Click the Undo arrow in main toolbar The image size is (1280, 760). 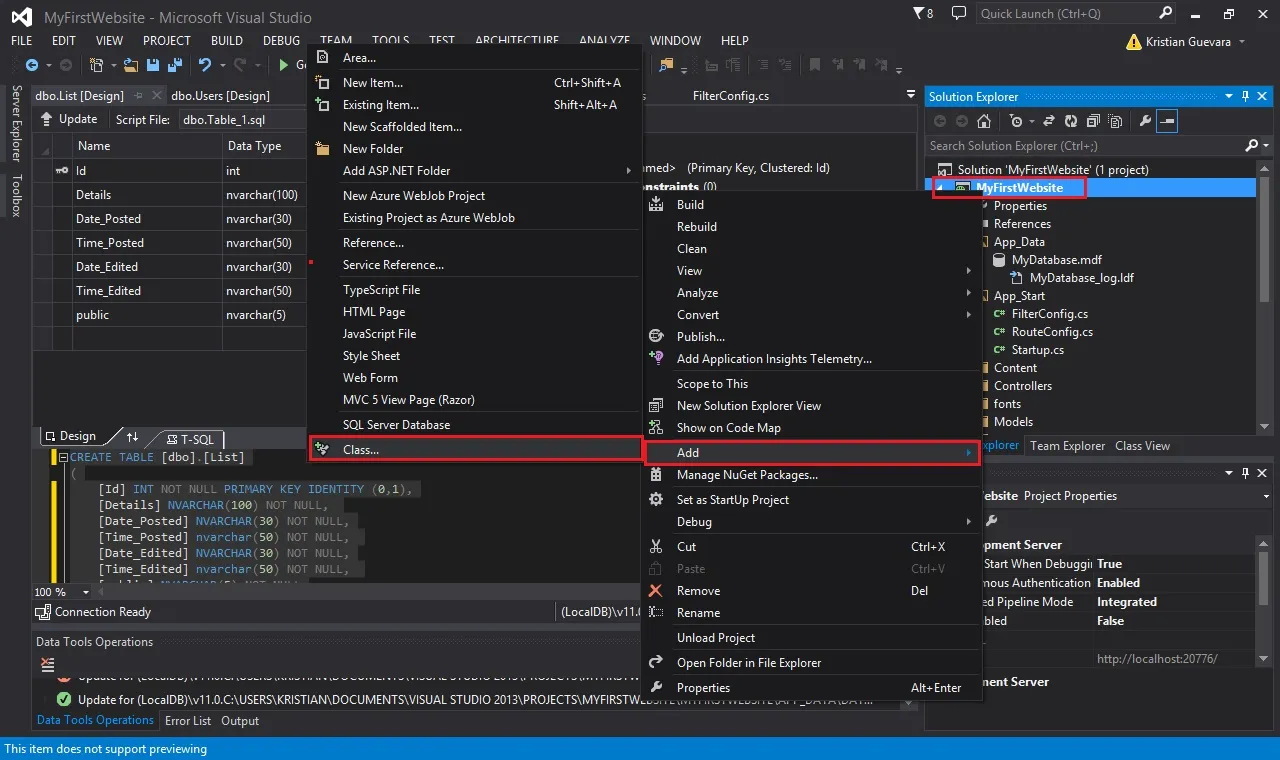pos(204,65)
